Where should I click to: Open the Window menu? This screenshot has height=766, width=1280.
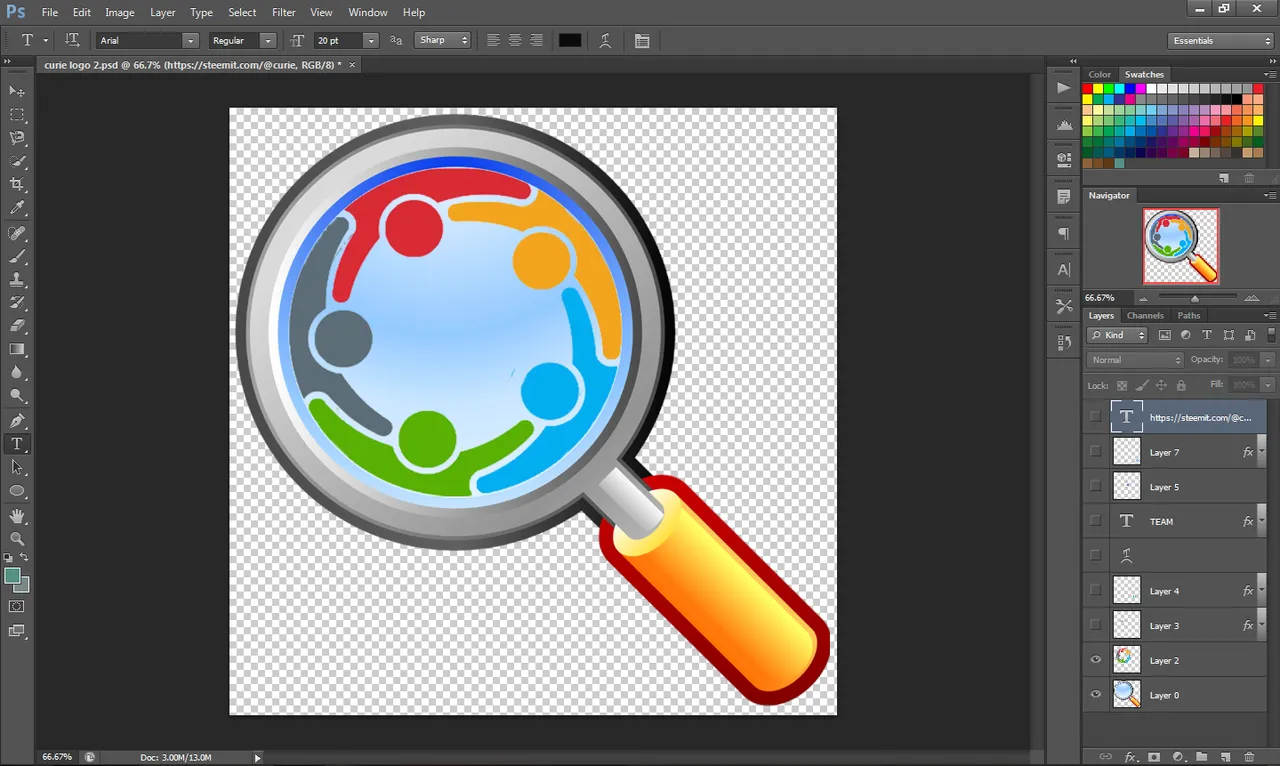click(368, 12)
